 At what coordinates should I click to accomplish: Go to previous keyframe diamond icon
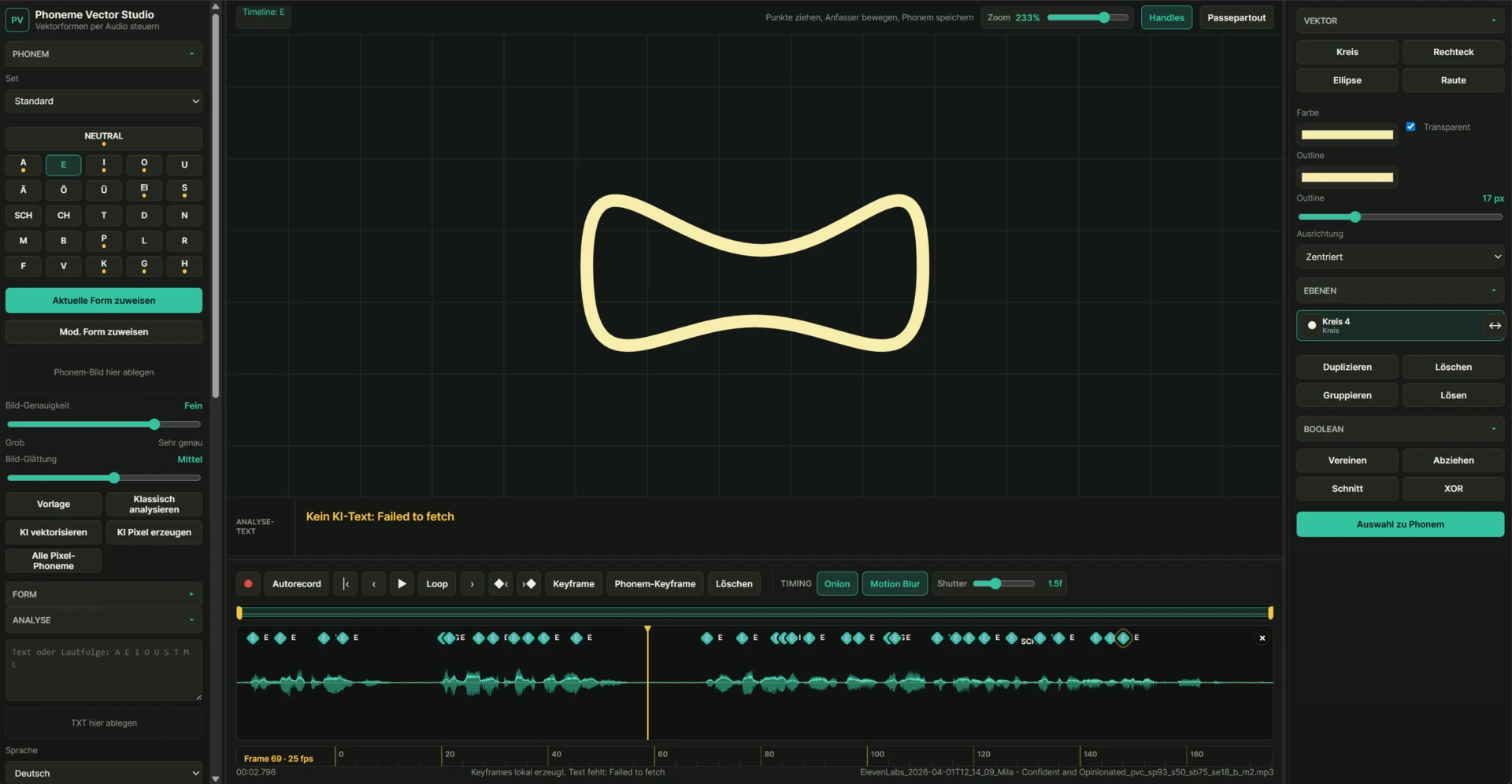pyautogui.click(x=501, y=584)
